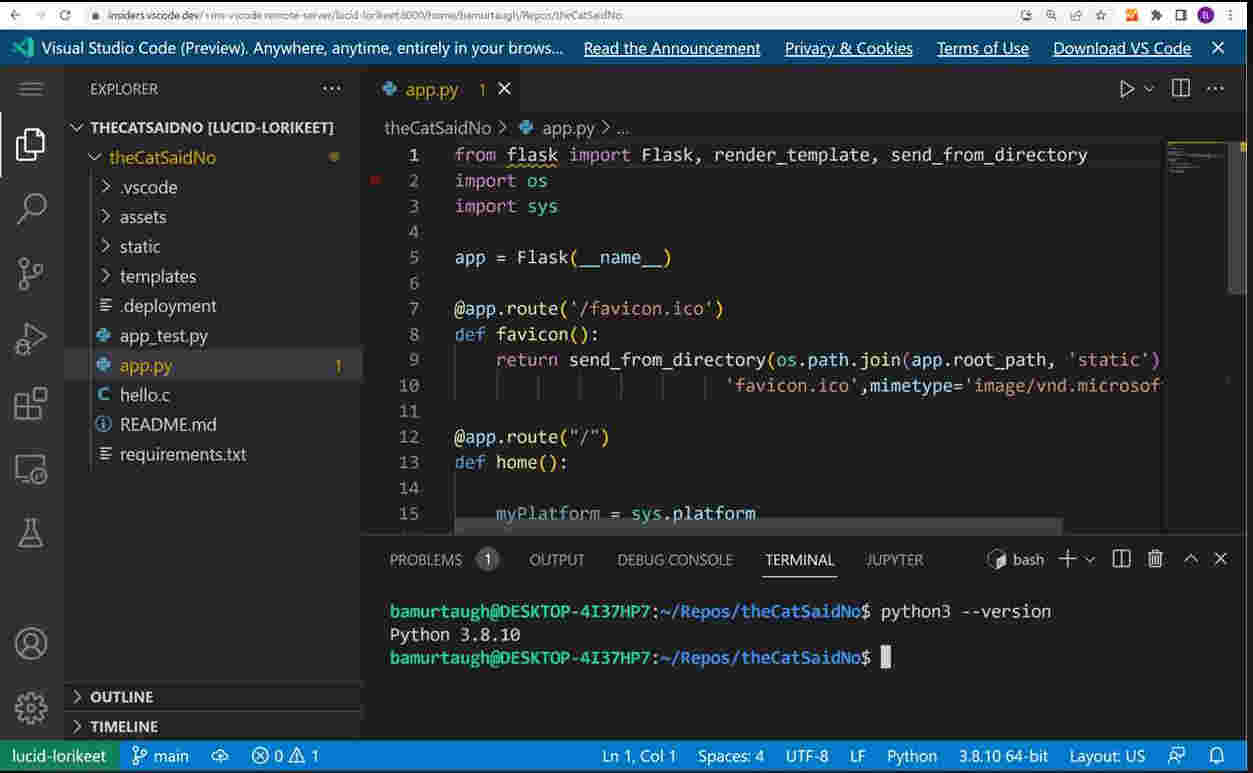The image size is (1253, 773).
Task: Split the editor right
Action: (x=1181, y=89)
